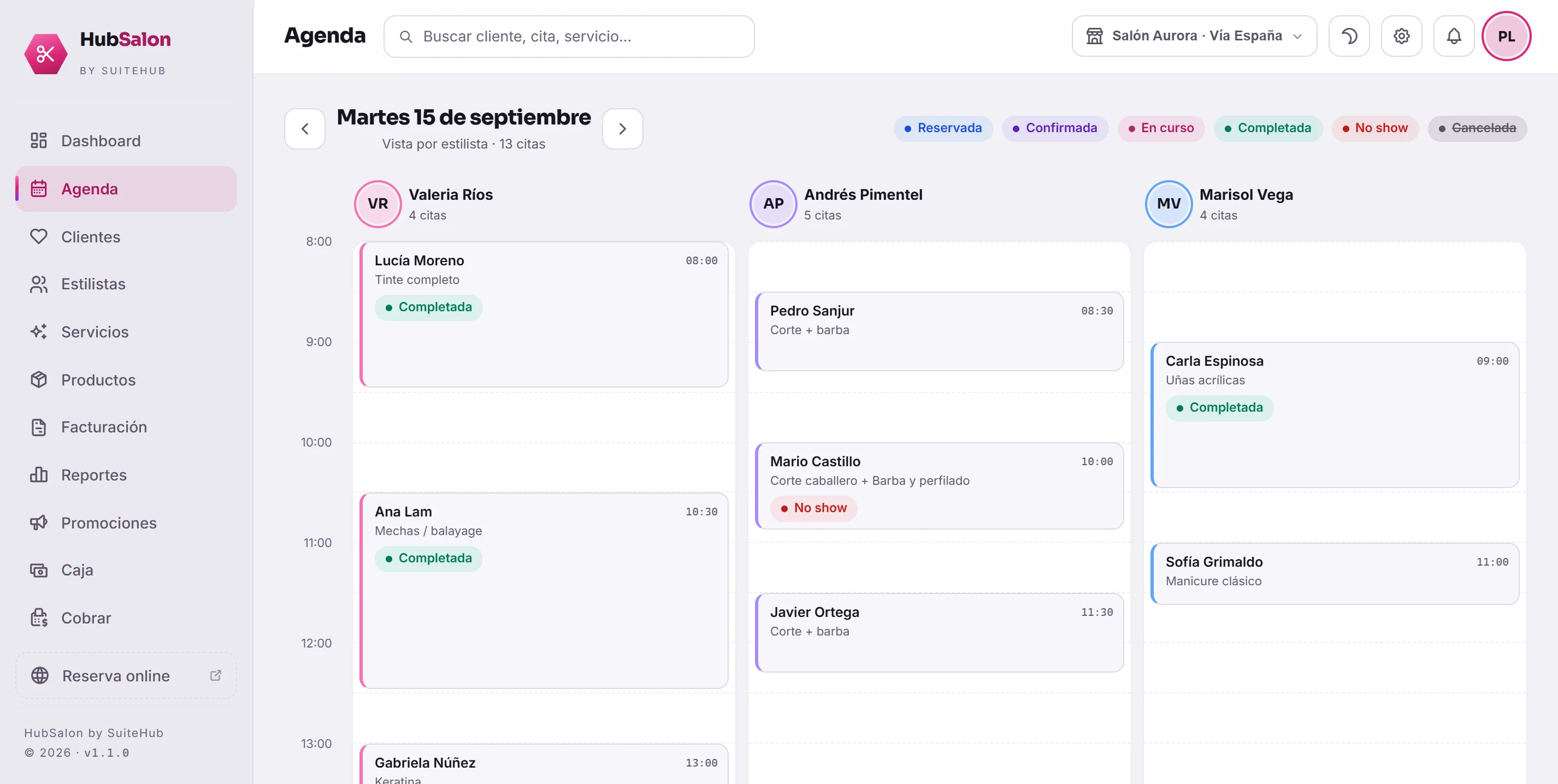Open the Productos menu item

pos(126,379)
